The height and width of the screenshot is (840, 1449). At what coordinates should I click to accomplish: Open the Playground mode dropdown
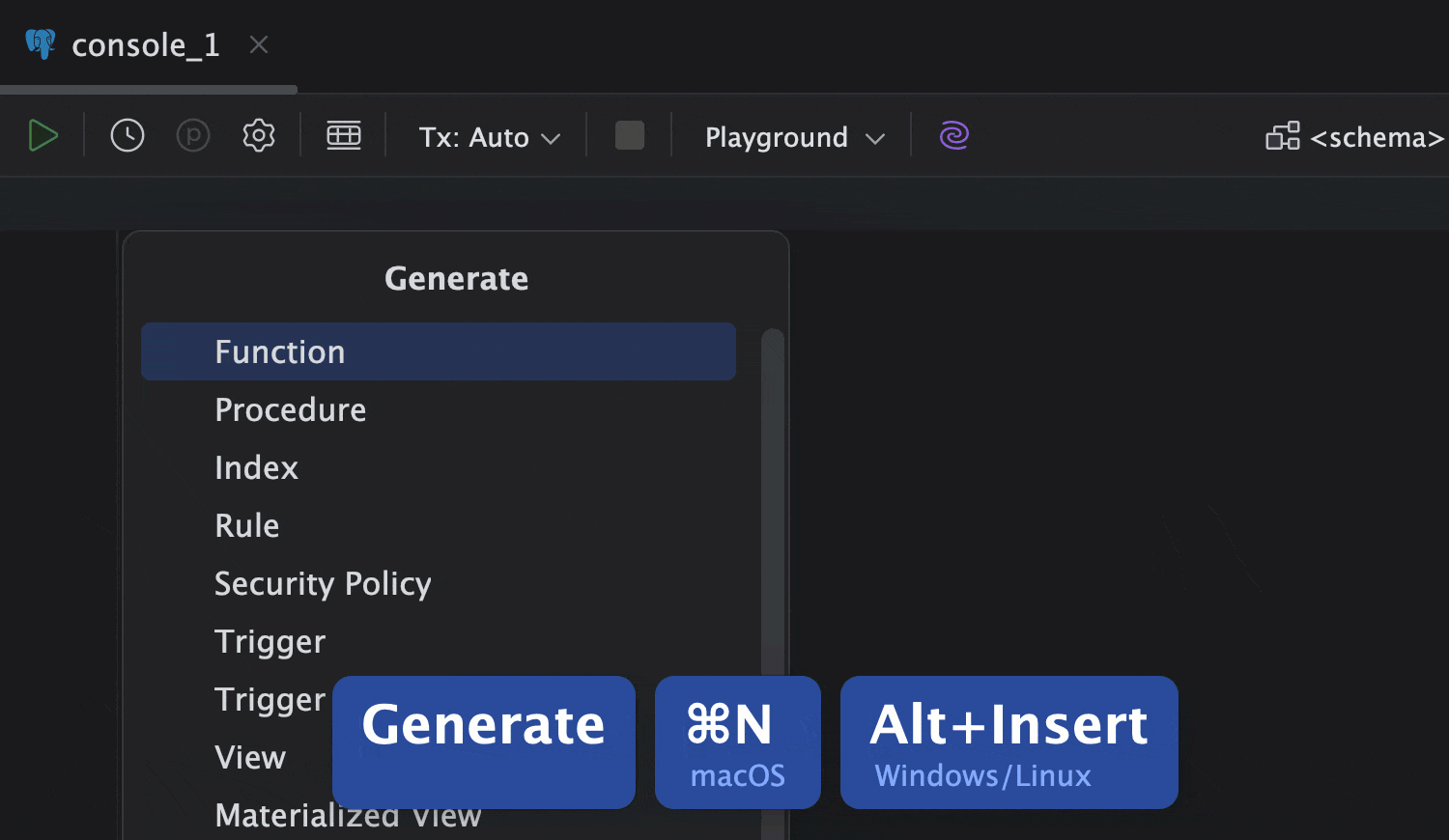point(795,137)
